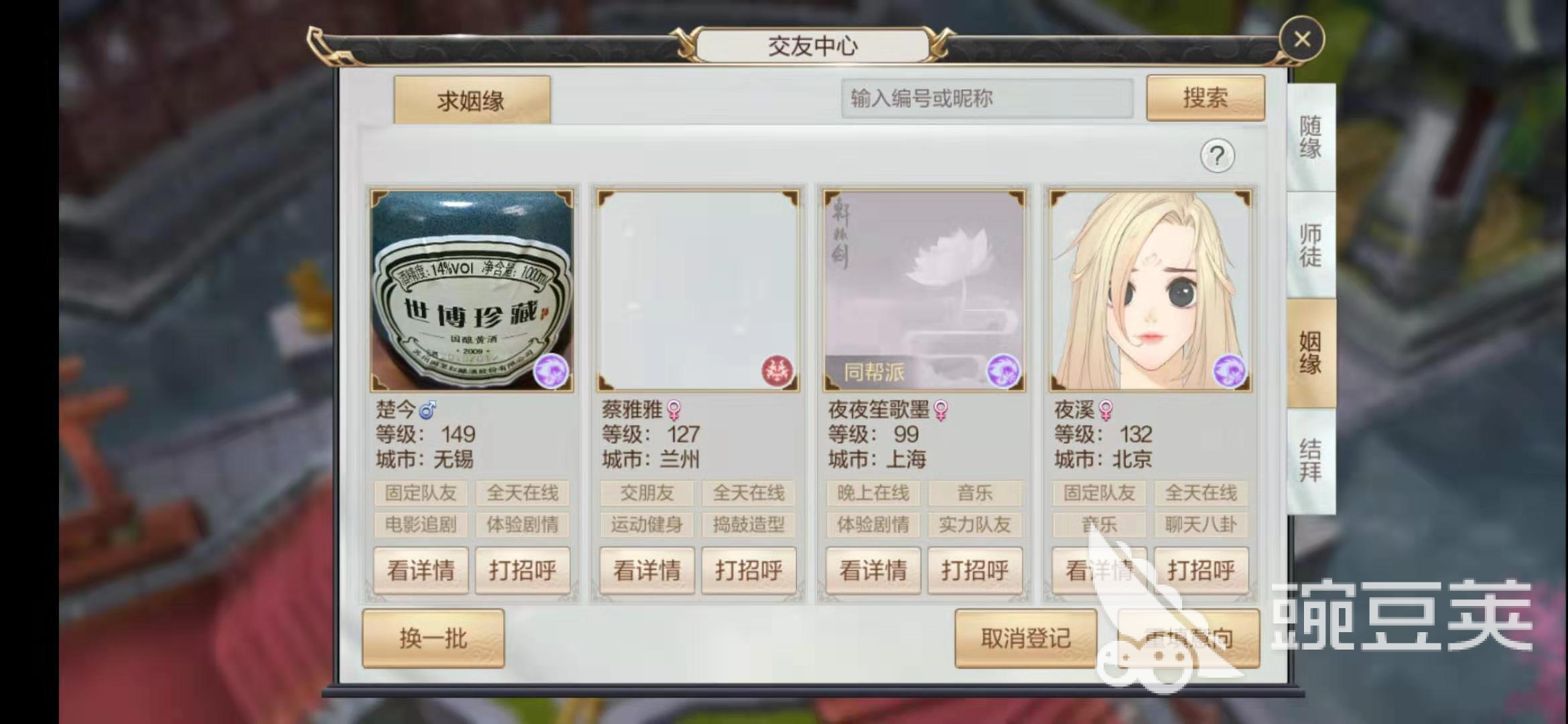Refresh the list with 换一批
1568x724 pixels.
433,638
